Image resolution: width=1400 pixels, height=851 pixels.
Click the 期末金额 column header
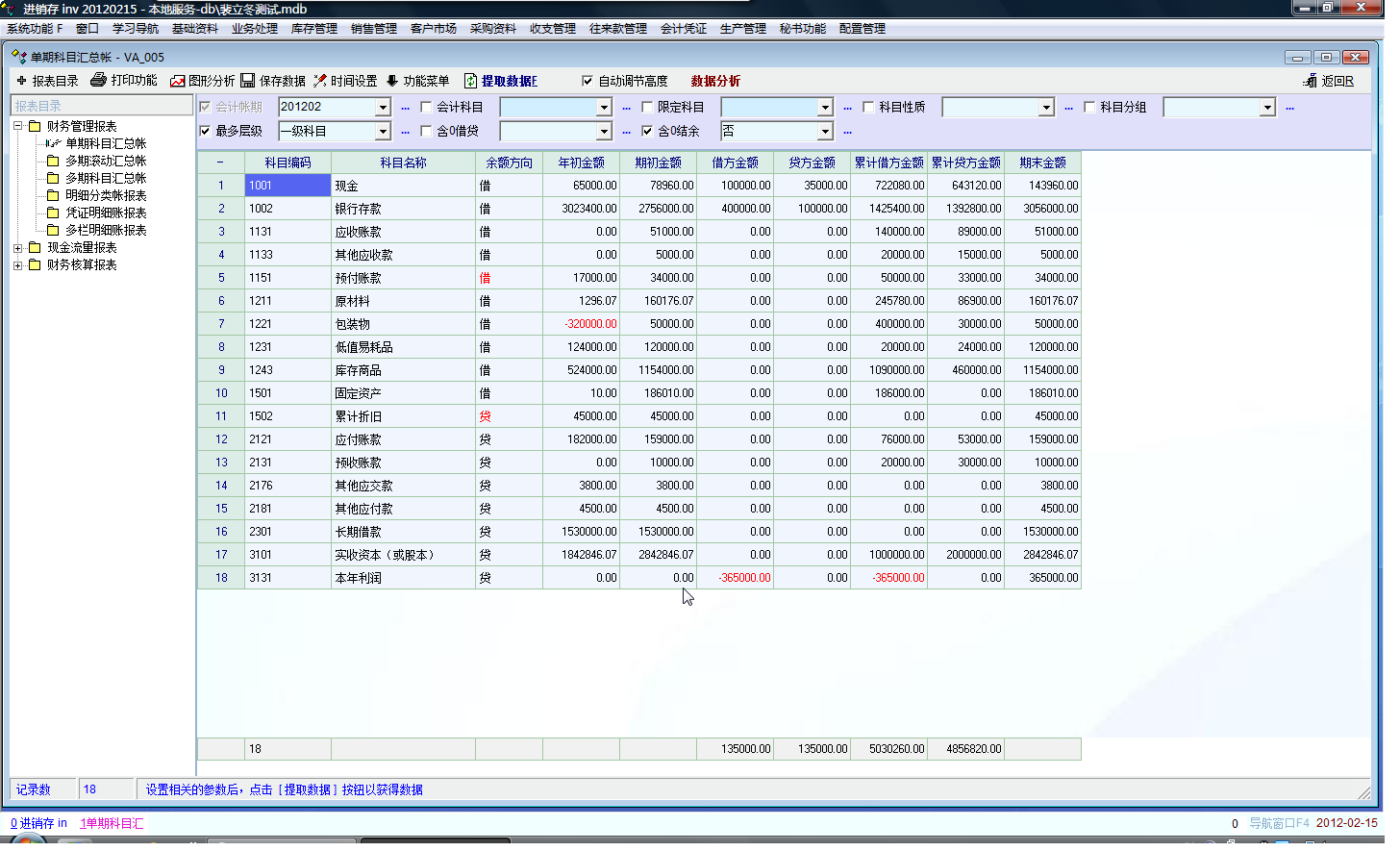click(1042, 163)
